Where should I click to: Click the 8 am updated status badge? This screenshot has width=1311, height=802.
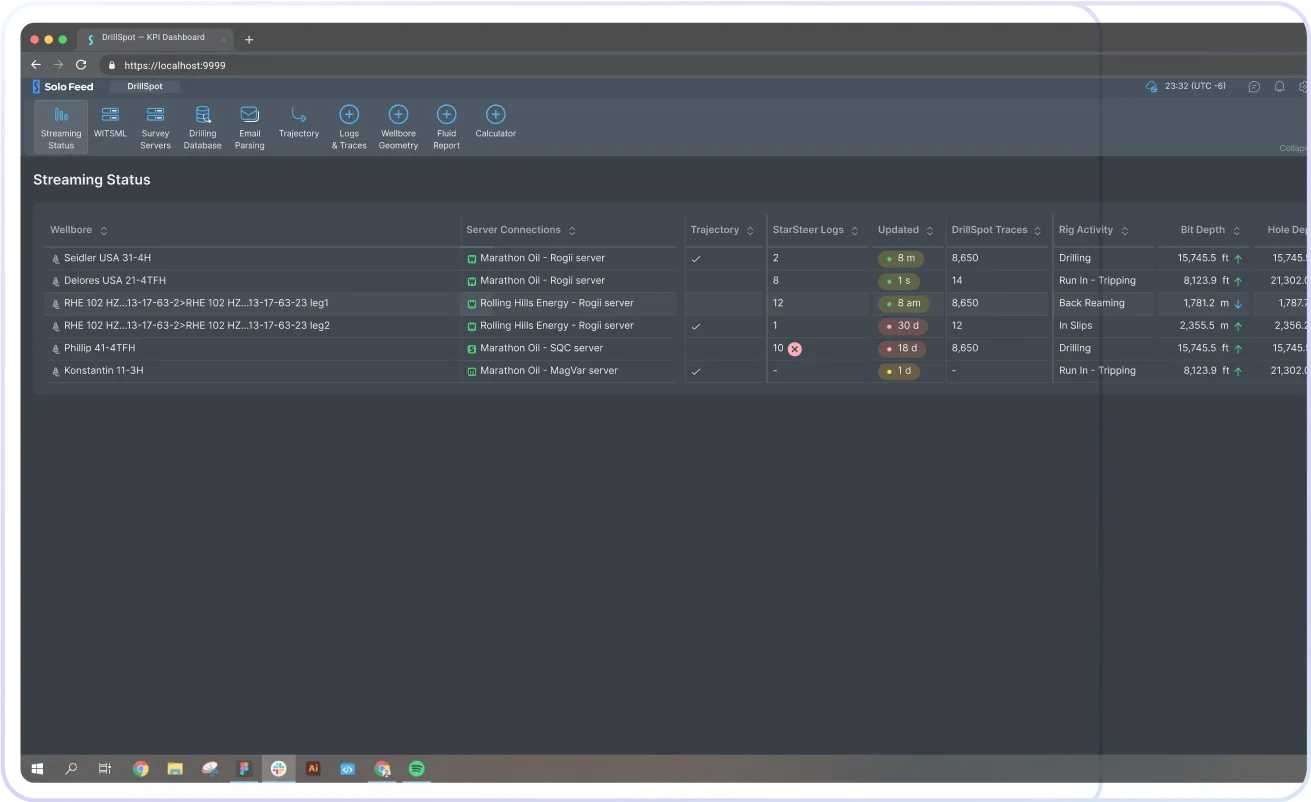click(904, 303)
